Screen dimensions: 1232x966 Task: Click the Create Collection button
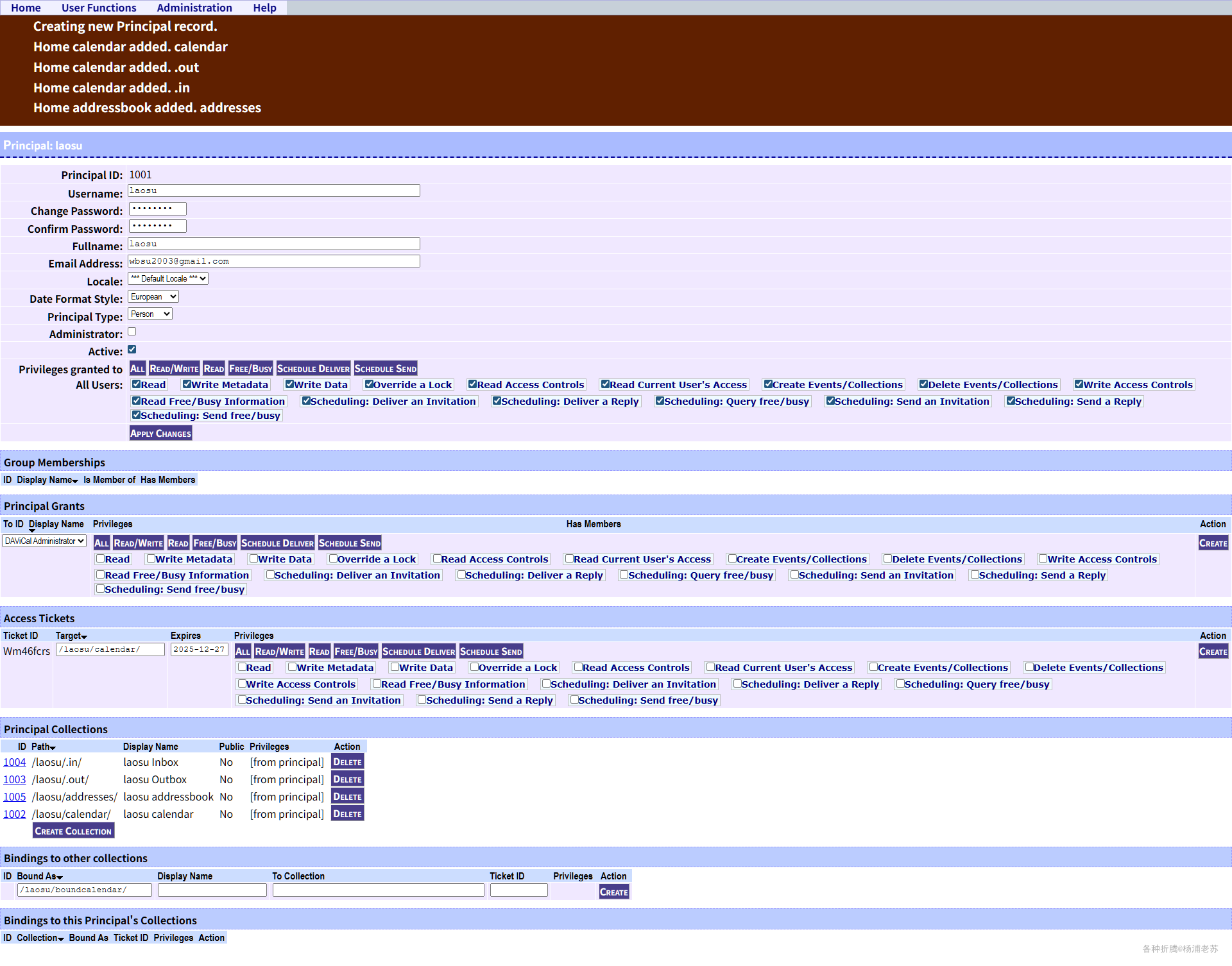point(73,831)
